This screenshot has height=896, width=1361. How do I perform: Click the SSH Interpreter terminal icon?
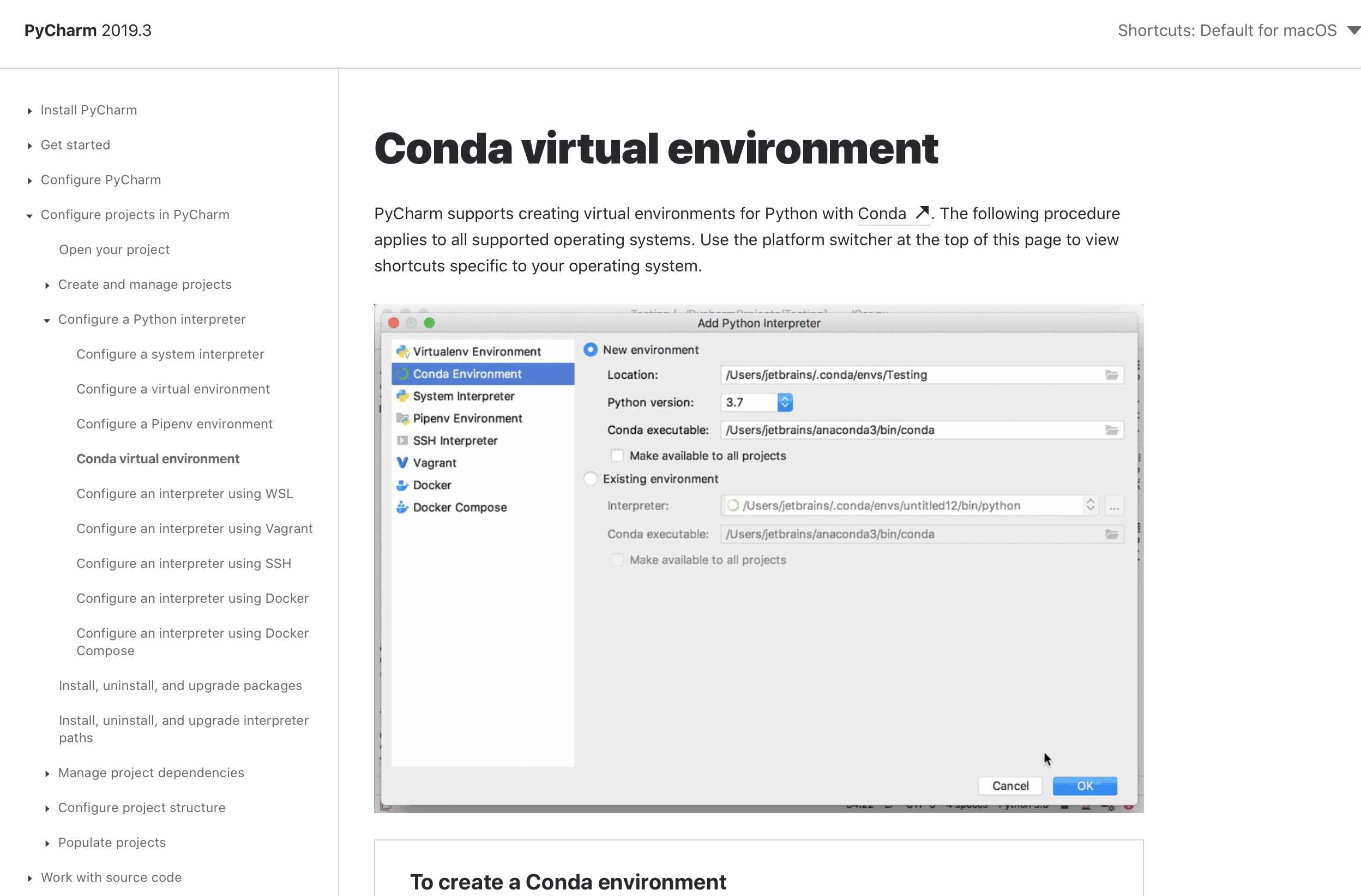tap(402, 440)
